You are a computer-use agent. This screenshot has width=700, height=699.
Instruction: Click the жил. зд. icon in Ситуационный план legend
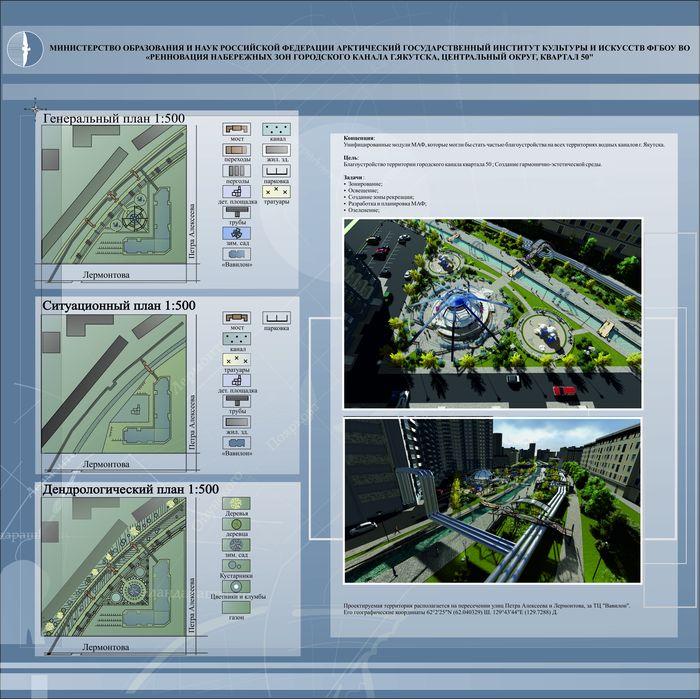pos(236,422)
